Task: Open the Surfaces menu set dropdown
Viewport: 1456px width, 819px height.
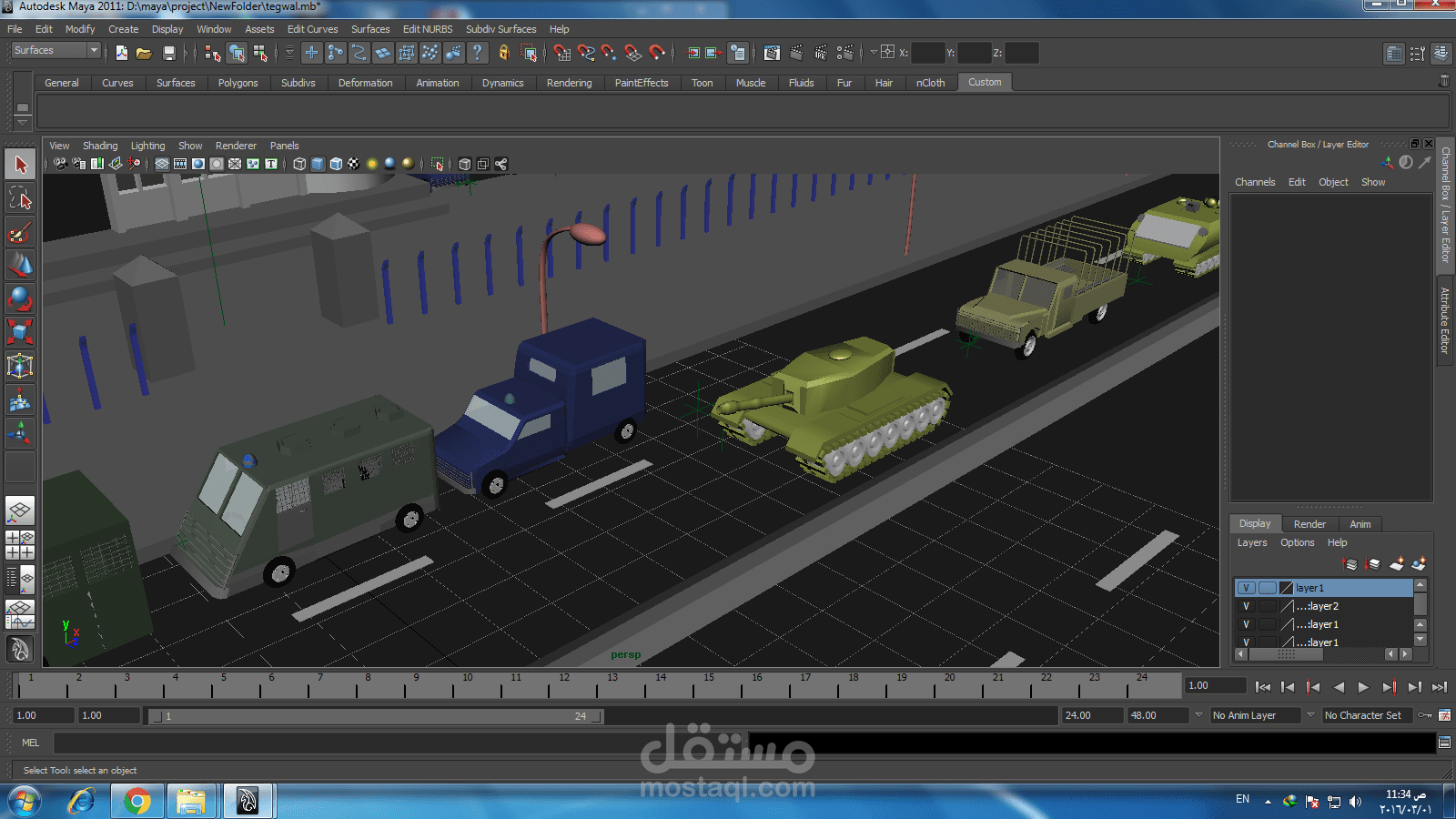Action: click(93, 50)
